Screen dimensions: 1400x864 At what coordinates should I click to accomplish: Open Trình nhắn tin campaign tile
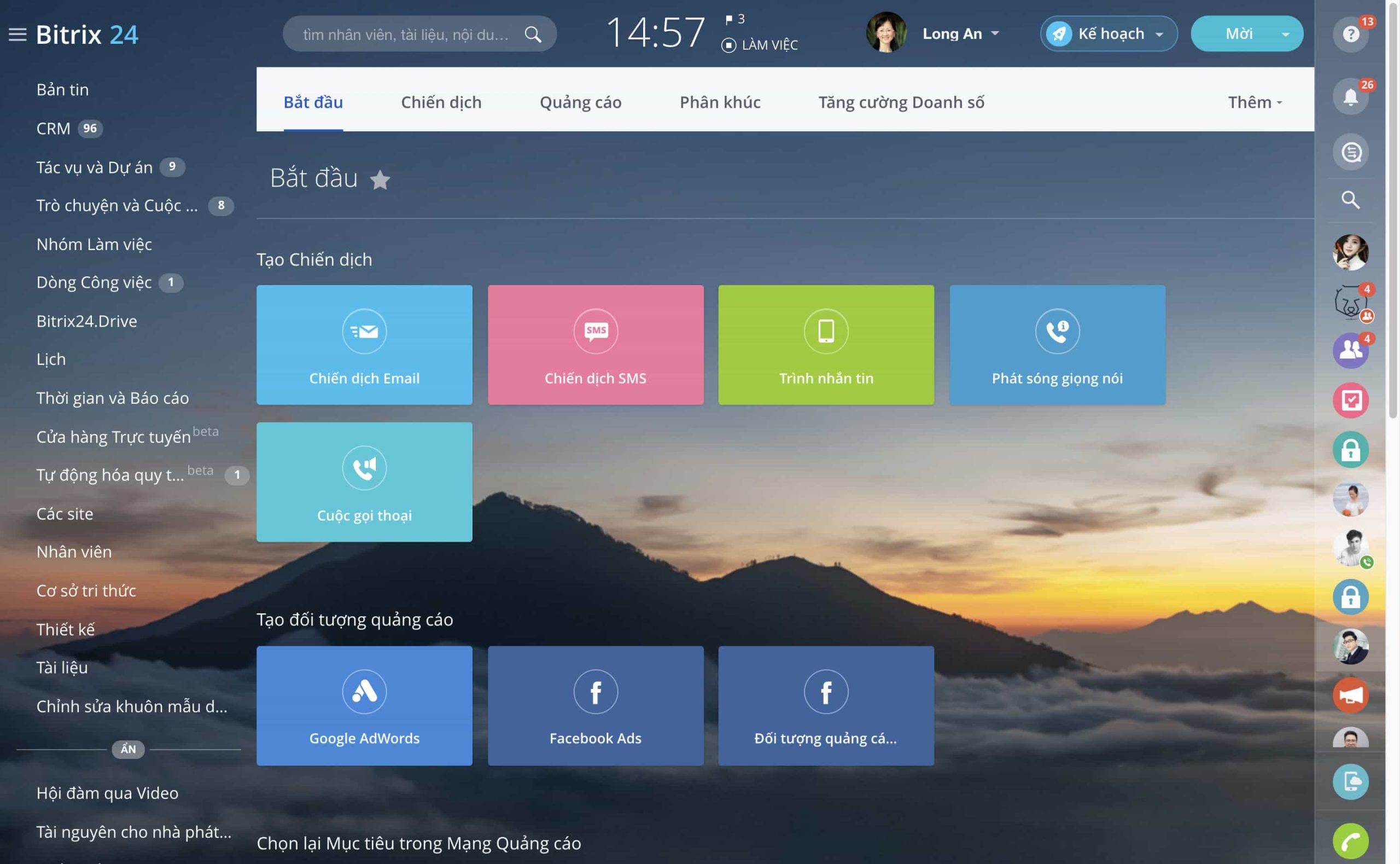[826, 345]
